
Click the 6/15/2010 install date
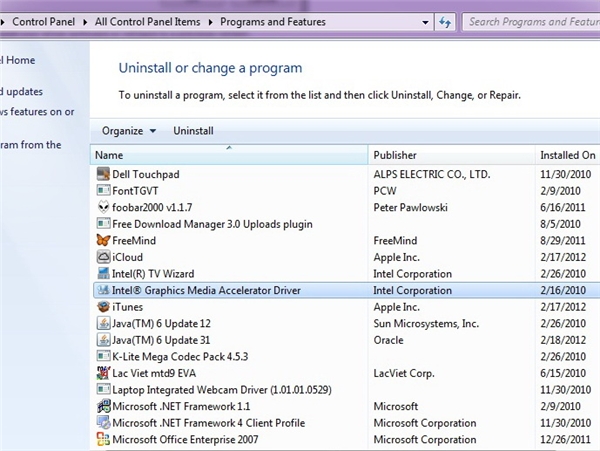pos(563,373)
